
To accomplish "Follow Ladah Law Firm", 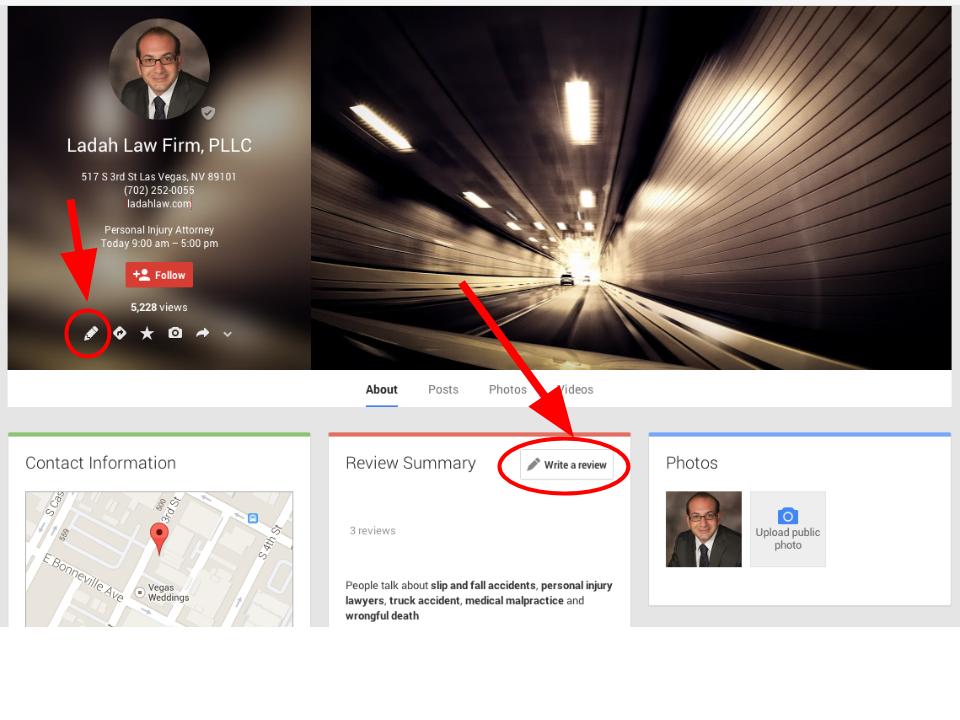I will (x=159, y=275).
